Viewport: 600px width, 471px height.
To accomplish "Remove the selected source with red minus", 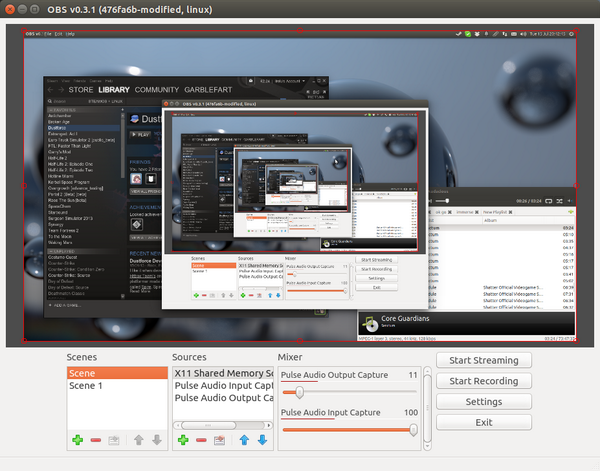I will click(201, 440).
